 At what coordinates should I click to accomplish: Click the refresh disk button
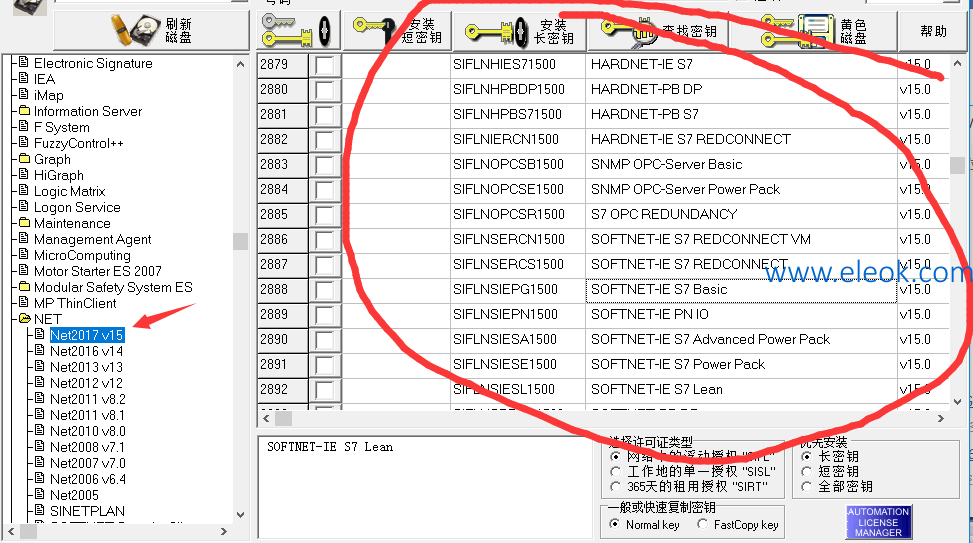click(x=151, y=30)
